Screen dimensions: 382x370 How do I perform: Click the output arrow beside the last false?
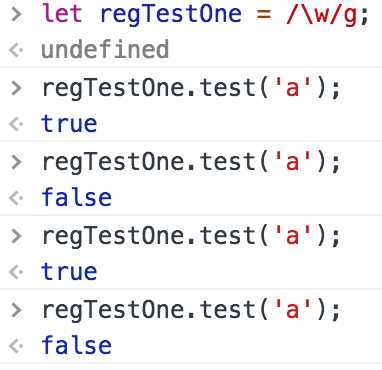click(16, 346)
